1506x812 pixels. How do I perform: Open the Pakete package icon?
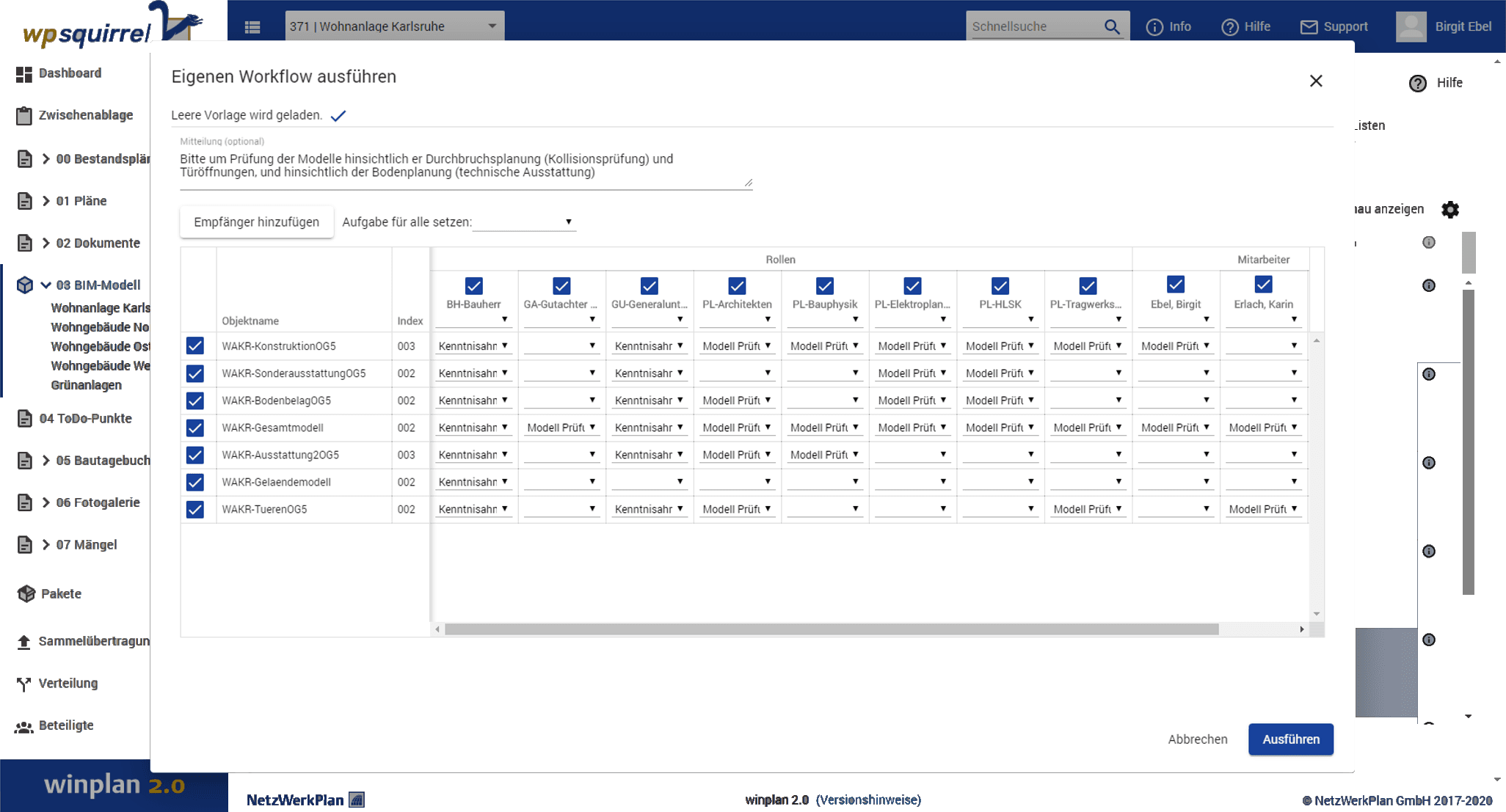point(26,594)
